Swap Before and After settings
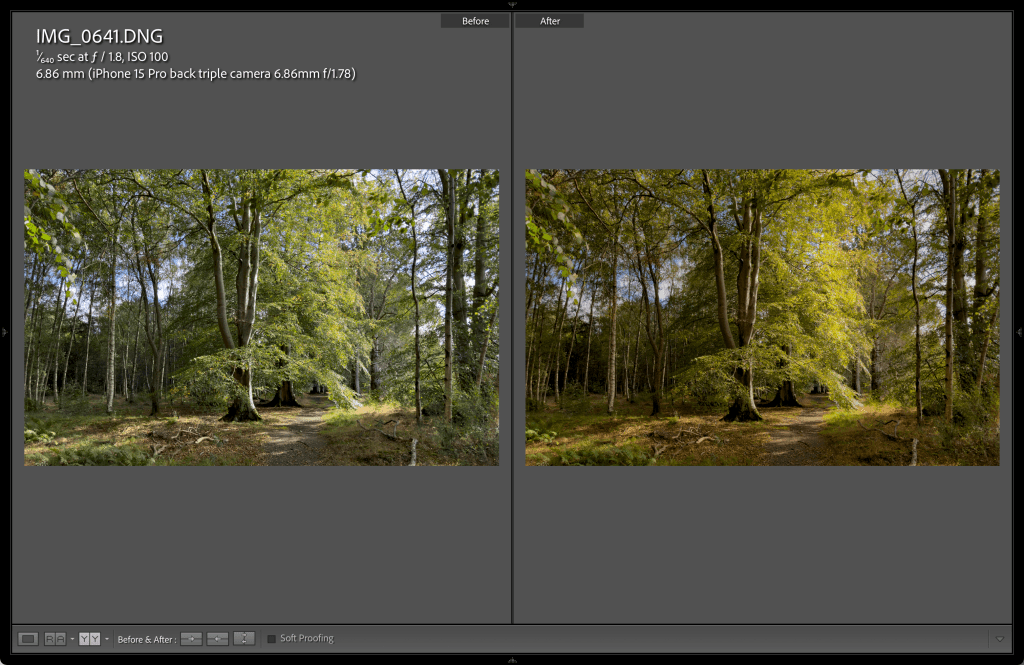 (243, 638)
